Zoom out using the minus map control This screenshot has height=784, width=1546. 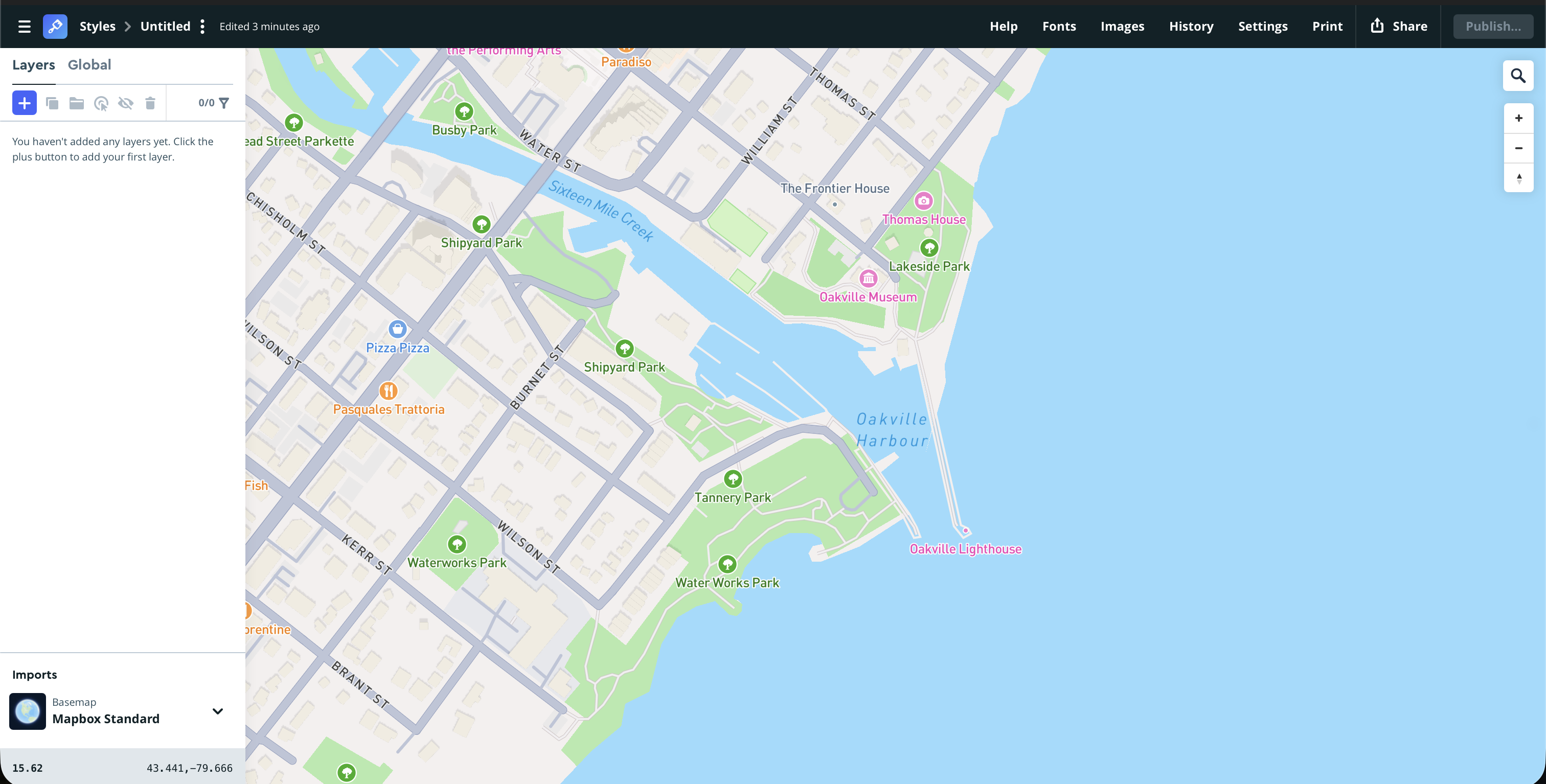[x=1518, y=148]
